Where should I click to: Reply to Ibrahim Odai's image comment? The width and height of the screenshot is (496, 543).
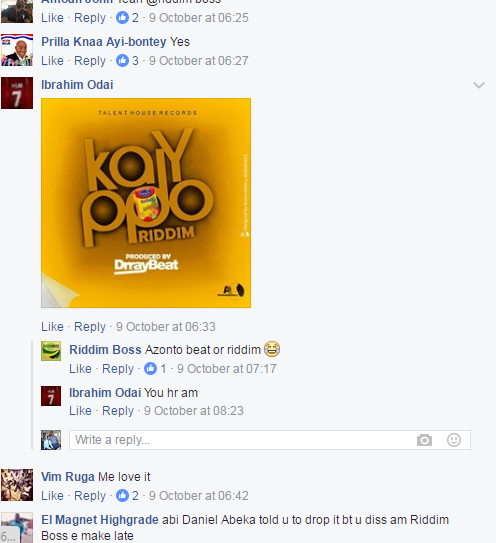click(90, 327)
